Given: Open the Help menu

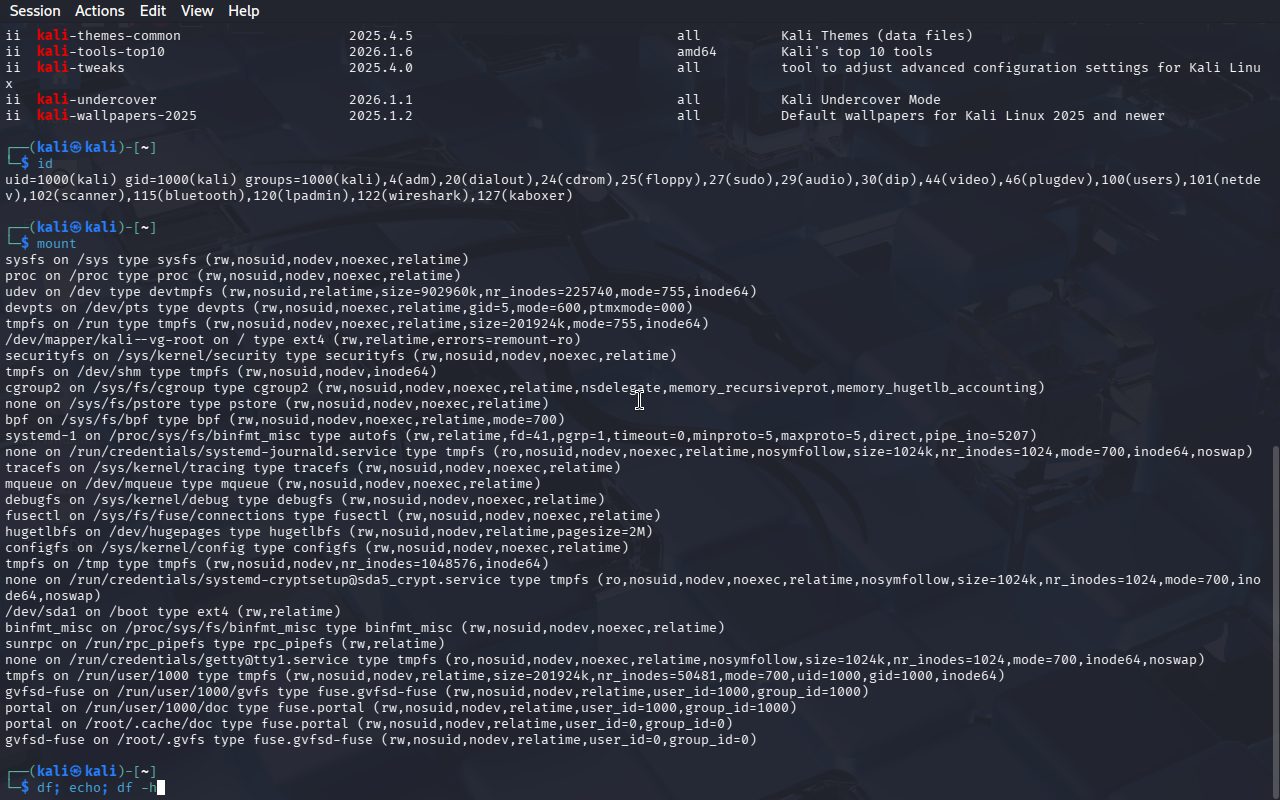Looking at the screenshot, I should [243, 11].
